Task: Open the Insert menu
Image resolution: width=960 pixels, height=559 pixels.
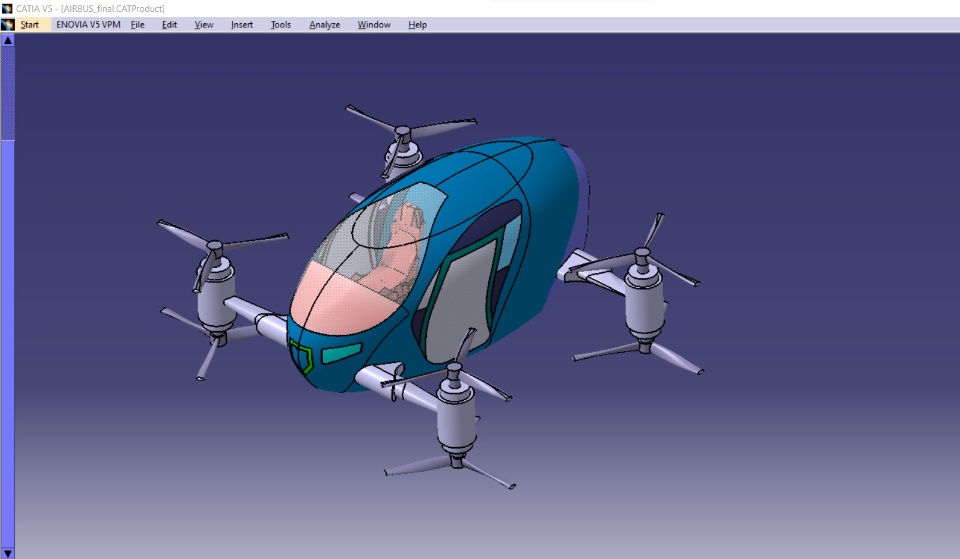Action: click(x=242, y=24)
